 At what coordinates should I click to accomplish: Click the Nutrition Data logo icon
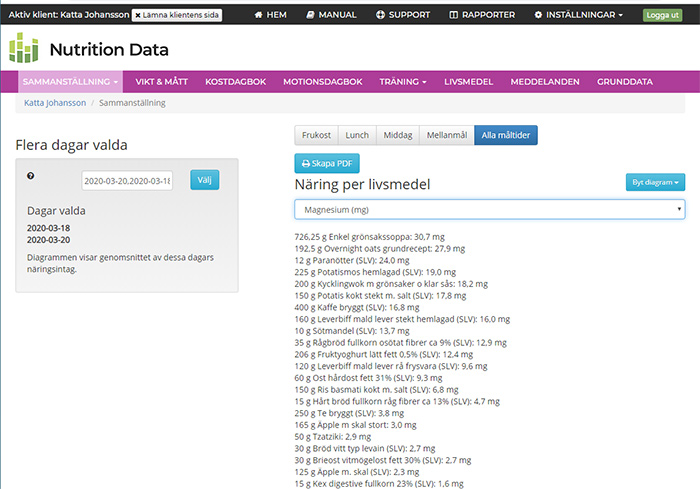pyautogui.click(x=24, y=49)
